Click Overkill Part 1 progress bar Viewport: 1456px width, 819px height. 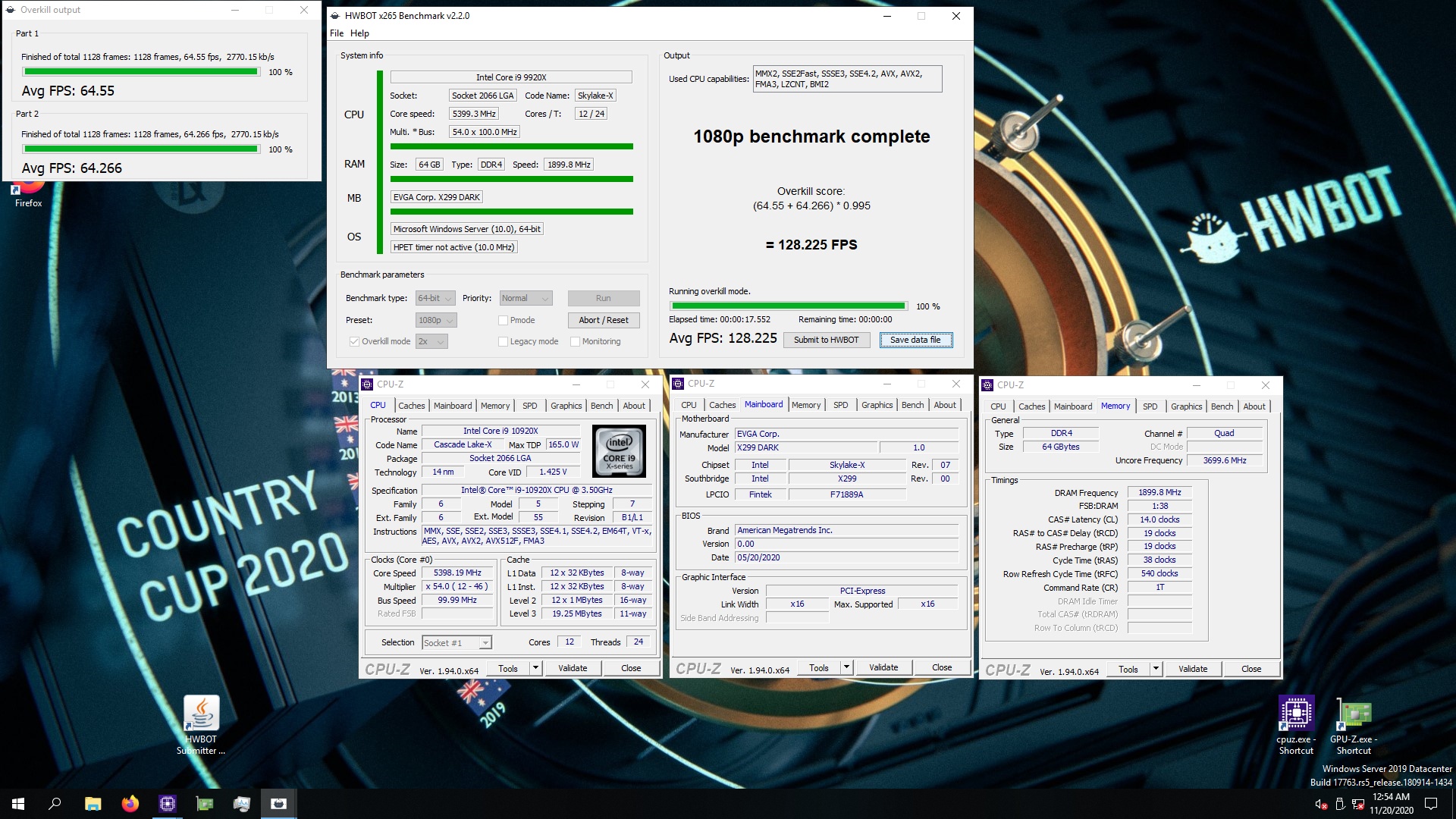(141, 72)
